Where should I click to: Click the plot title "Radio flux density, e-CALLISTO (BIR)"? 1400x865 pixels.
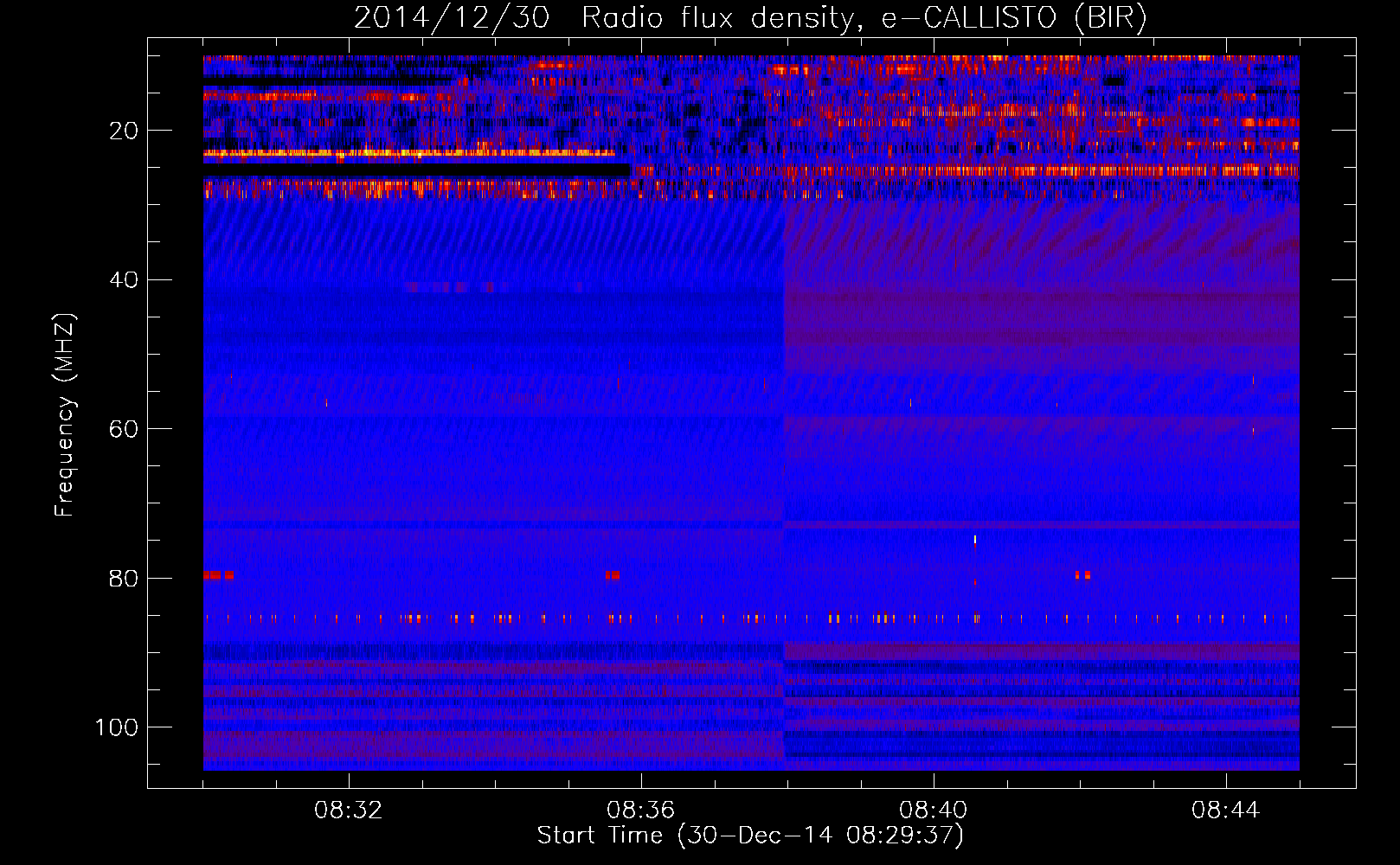click(864, 18)
